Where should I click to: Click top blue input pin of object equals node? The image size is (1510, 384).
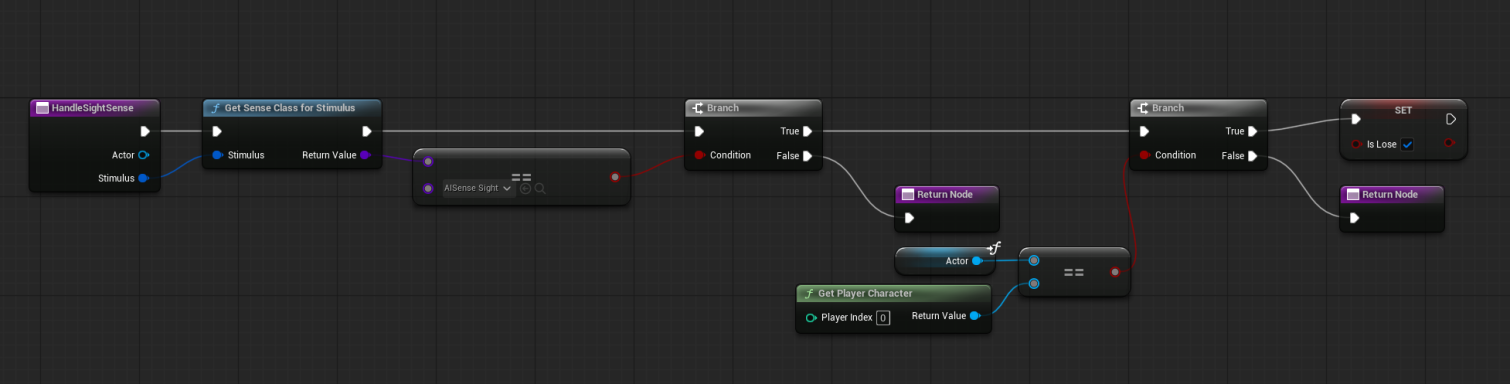pyautogui.click(x=1033, y=260)
